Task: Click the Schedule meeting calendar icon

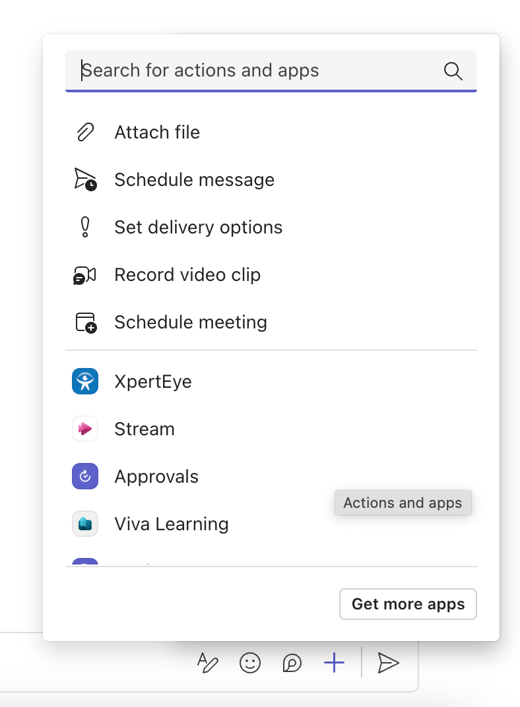Action: tap(86, 322)
